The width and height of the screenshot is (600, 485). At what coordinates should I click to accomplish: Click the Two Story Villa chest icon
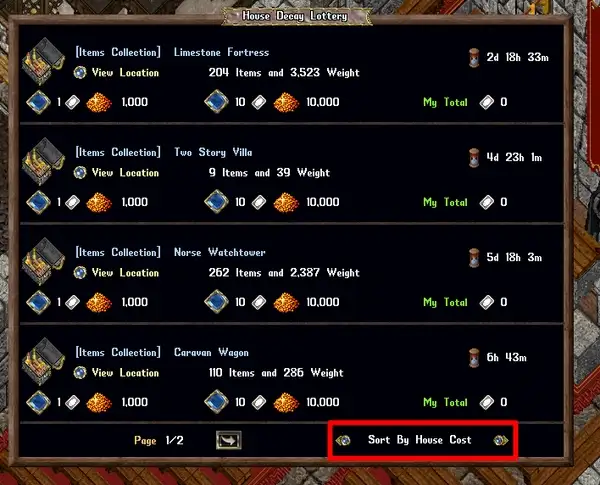point(43,161)
